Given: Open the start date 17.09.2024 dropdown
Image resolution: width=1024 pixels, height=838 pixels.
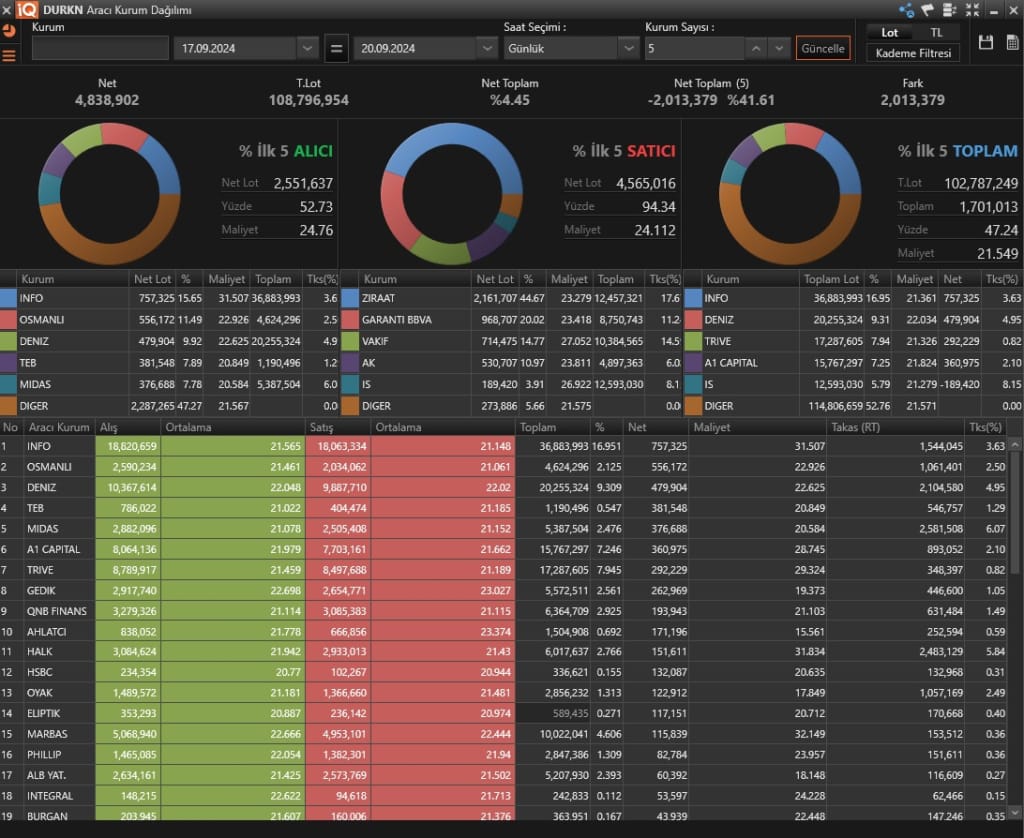Looking at the screenshot, I should tap(307, 48).
